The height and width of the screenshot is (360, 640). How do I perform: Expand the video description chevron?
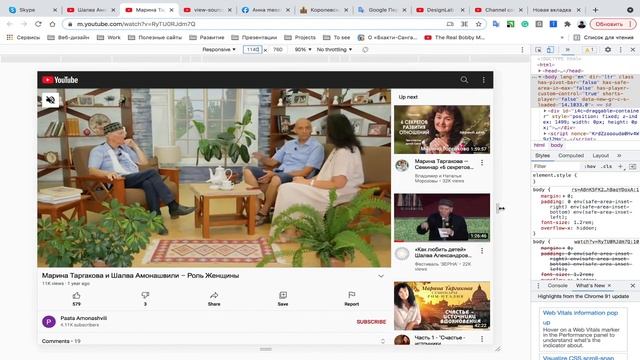coord(381,276)
